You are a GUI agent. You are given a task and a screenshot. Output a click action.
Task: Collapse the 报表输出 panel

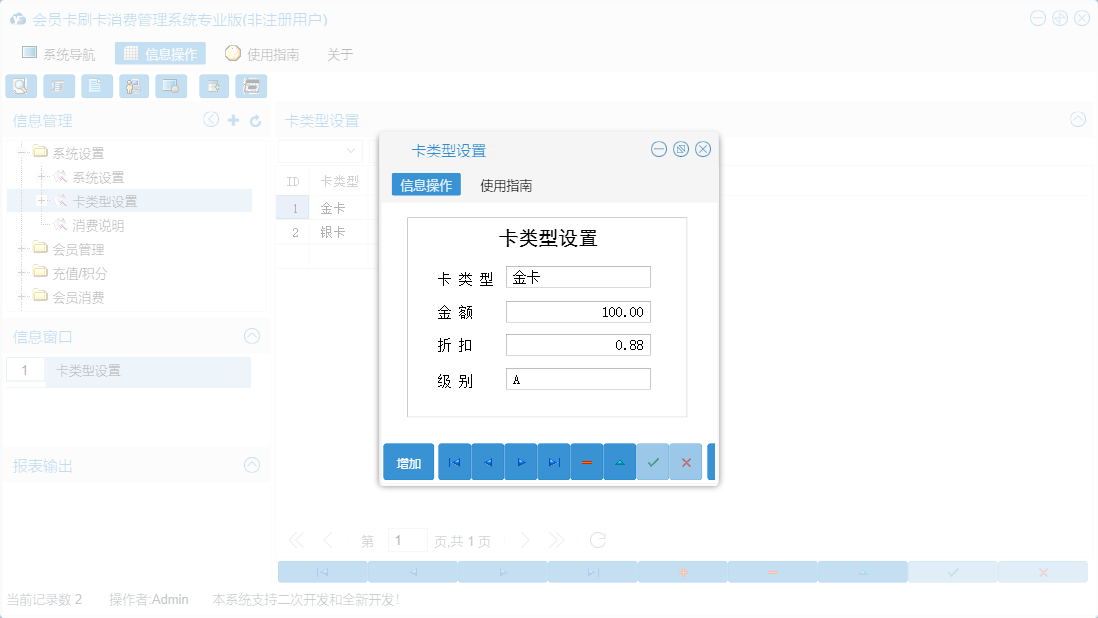coord(253,466)
